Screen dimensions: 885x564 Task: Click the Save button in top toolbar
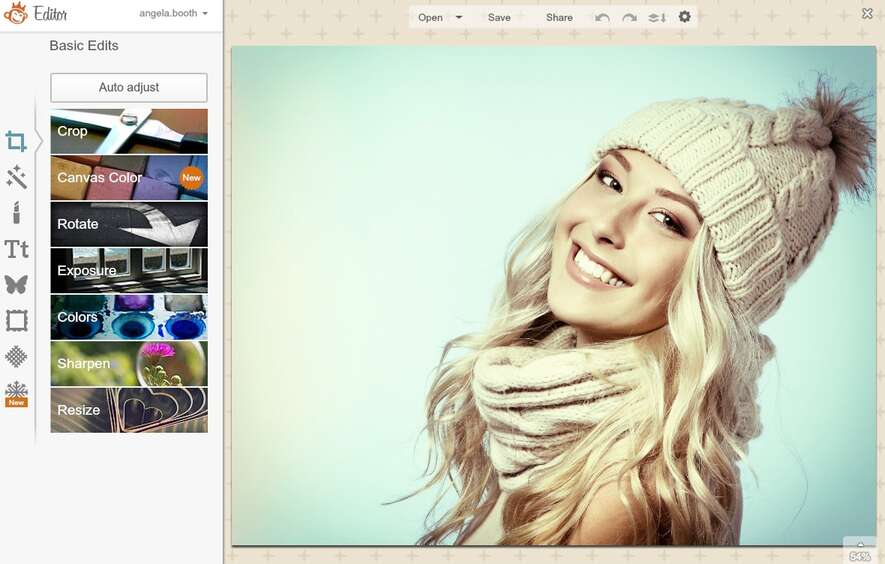click(499, 18)
